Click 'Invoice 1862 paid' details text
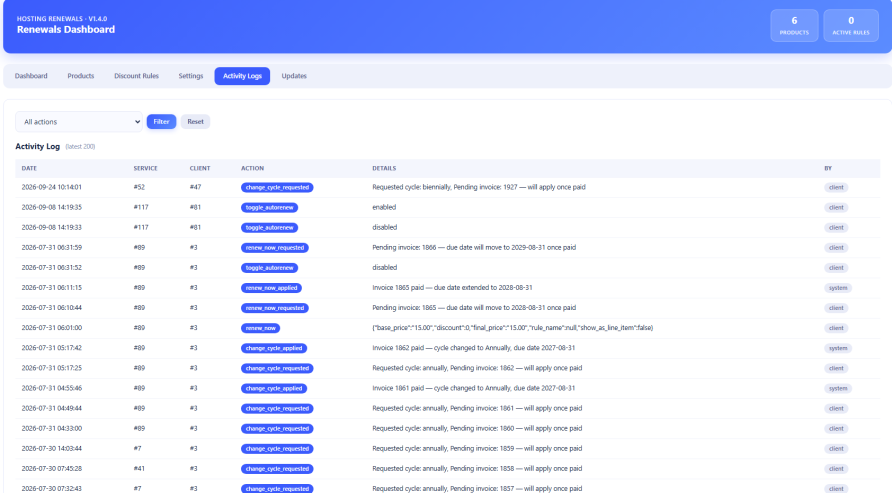The width and height of the screenshot is (892, 493). tap(474, 348)
